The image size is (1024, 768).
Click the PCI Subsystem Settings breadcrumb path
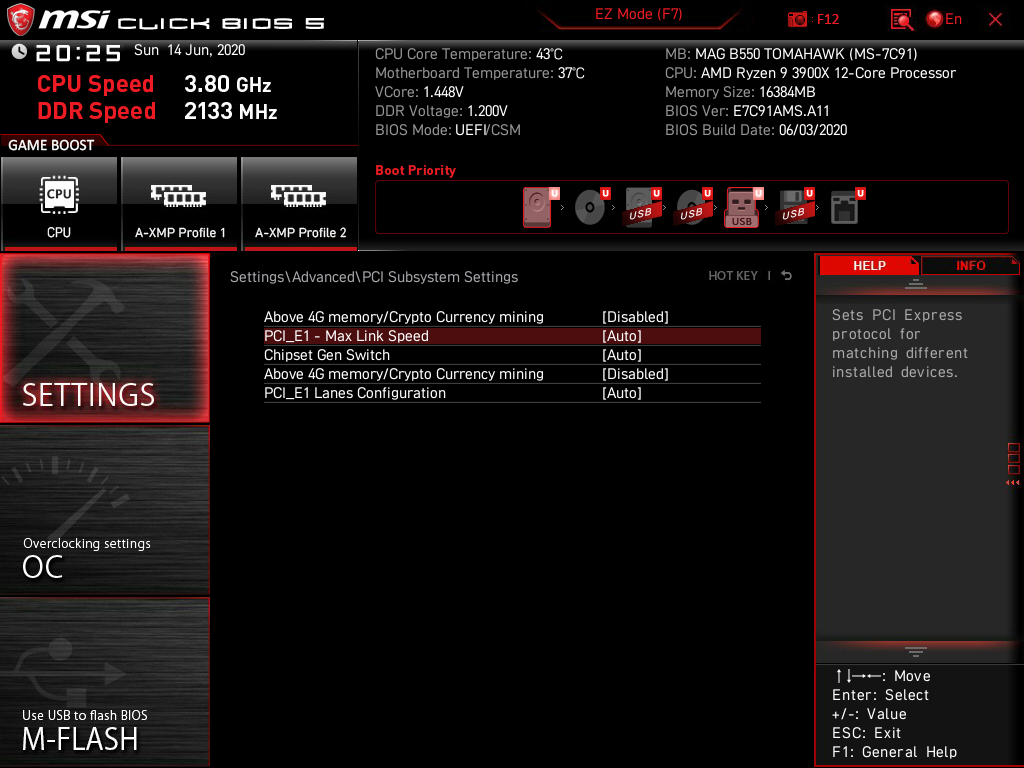374,277
